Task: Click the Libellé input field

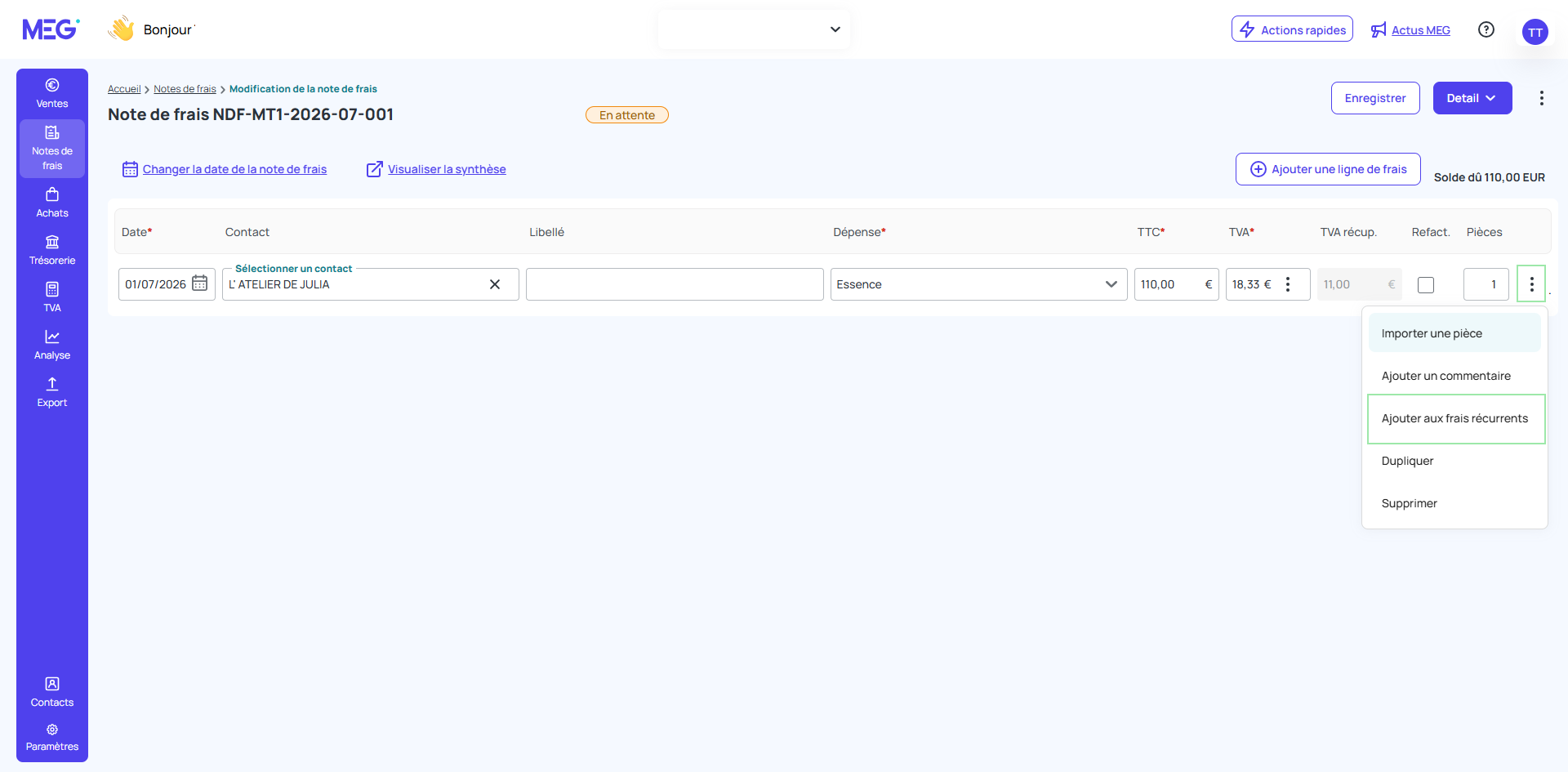Action: click(675, 284)
